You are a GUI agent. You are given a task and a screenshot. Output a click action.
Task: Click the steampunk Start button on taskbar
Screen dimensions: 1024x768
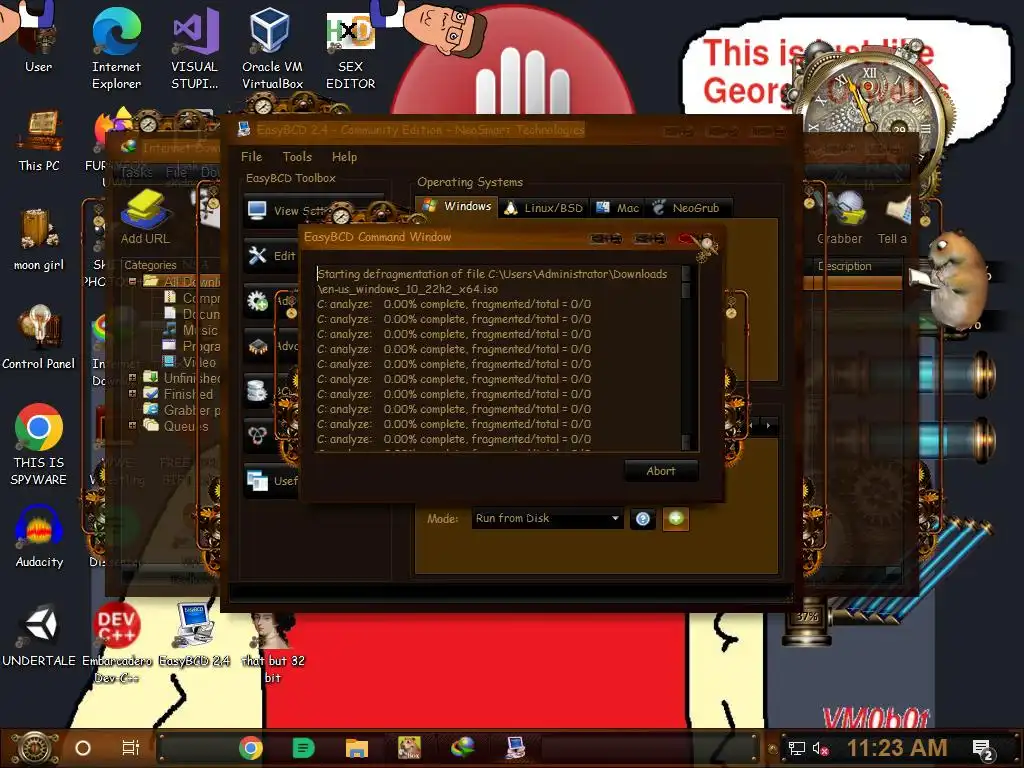click(x=35, y=748)
